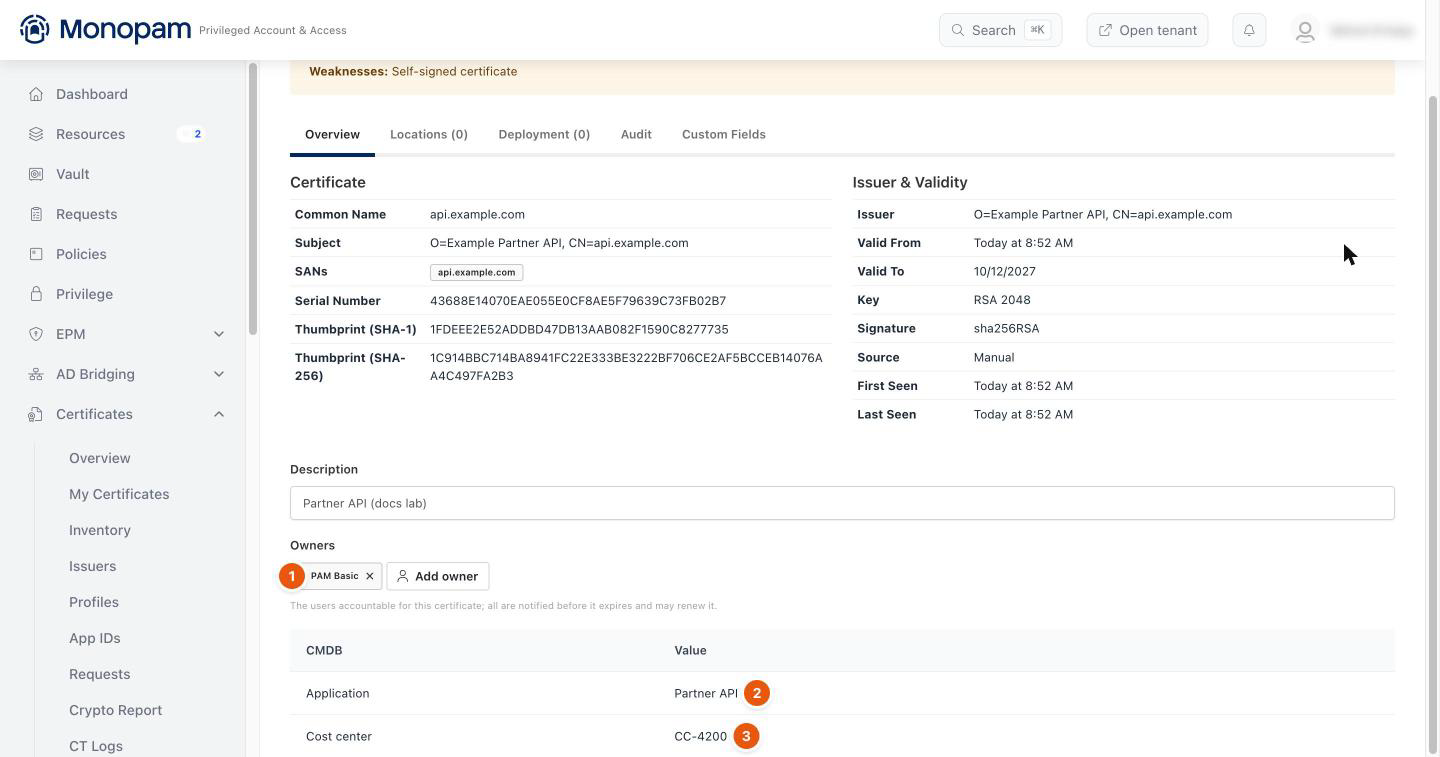Image resolution: width=1440 pixels, height=757 pixels.
Task: Switch to the Audit tab
Action: point(636,135)
